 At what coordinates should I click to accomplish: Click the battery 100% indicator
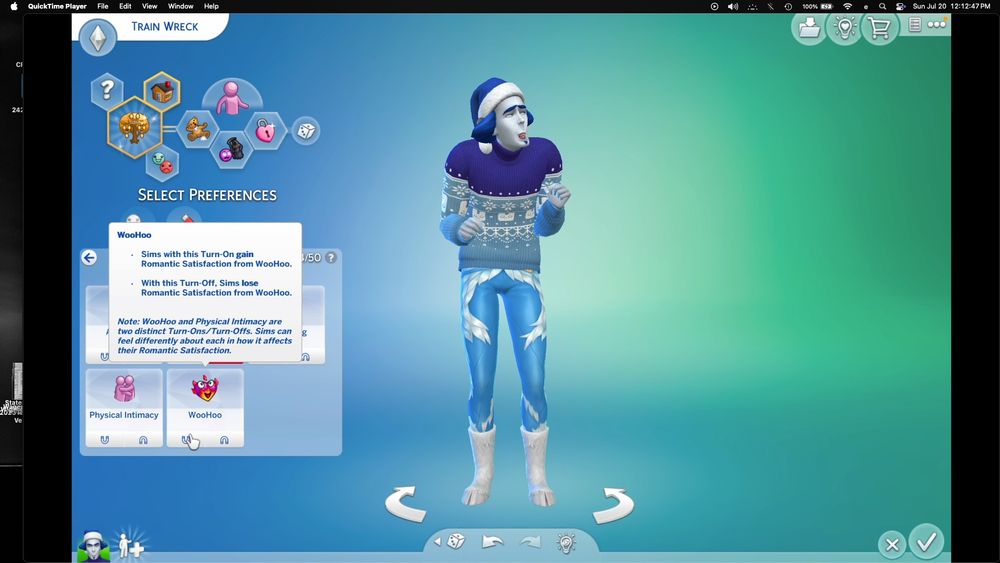click(818, 6)
